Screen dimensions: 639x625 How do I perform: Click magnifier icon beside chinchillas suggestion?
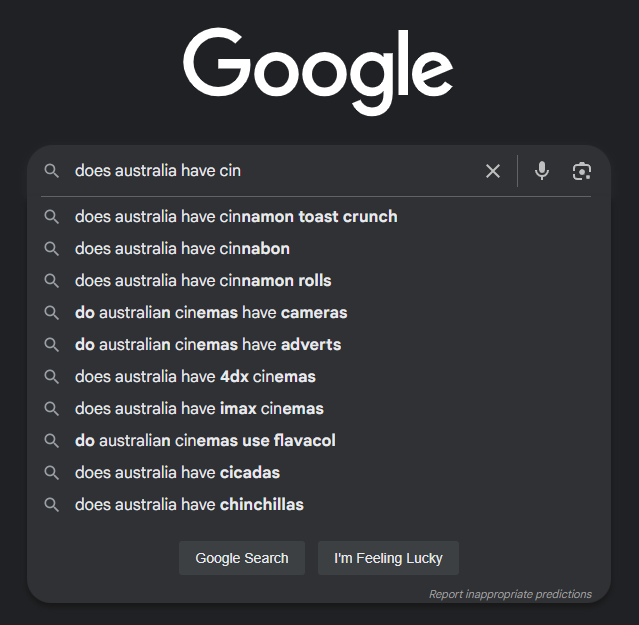click(x=52, y=505)
